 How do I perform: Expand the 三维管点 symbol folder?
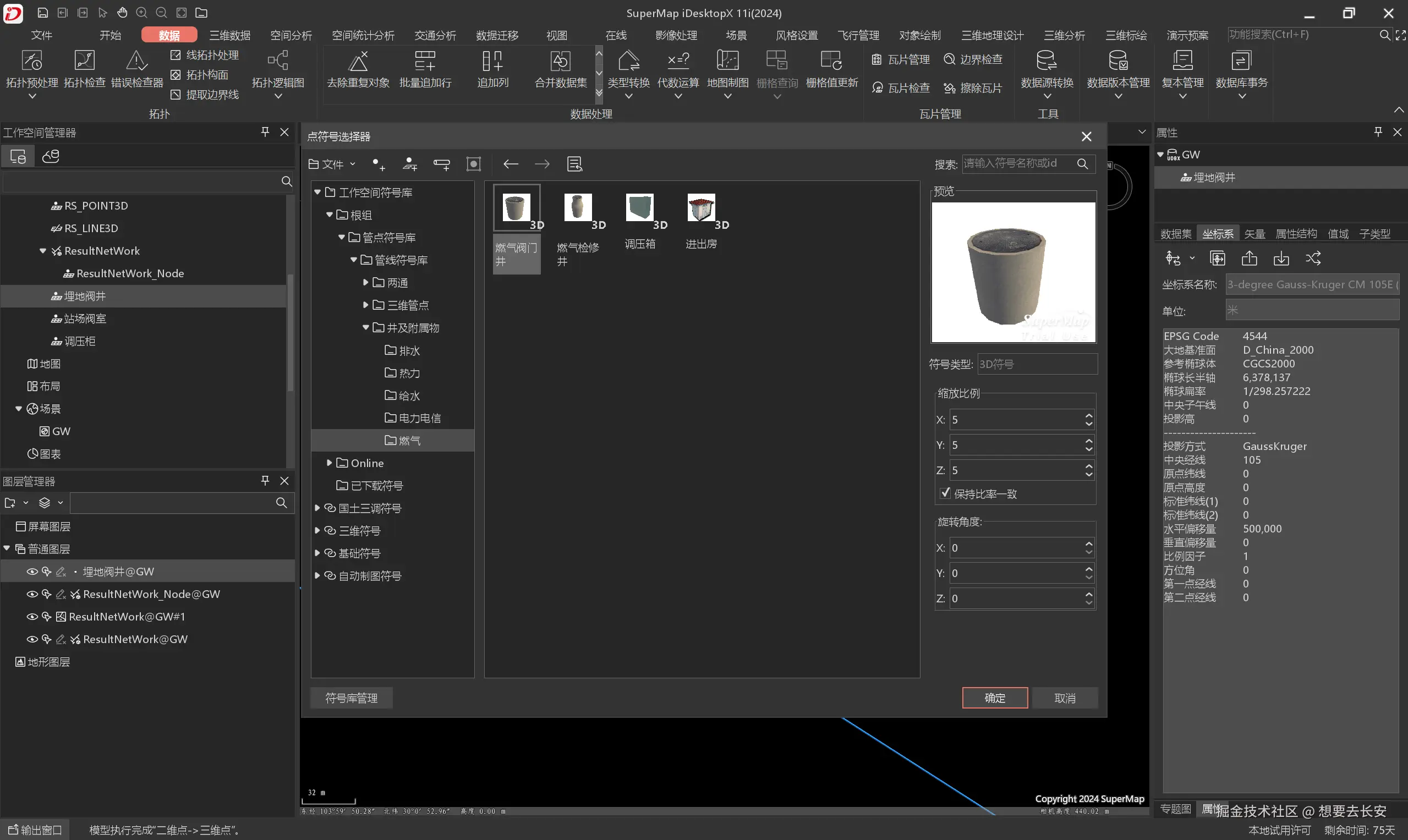coord(366,305)
